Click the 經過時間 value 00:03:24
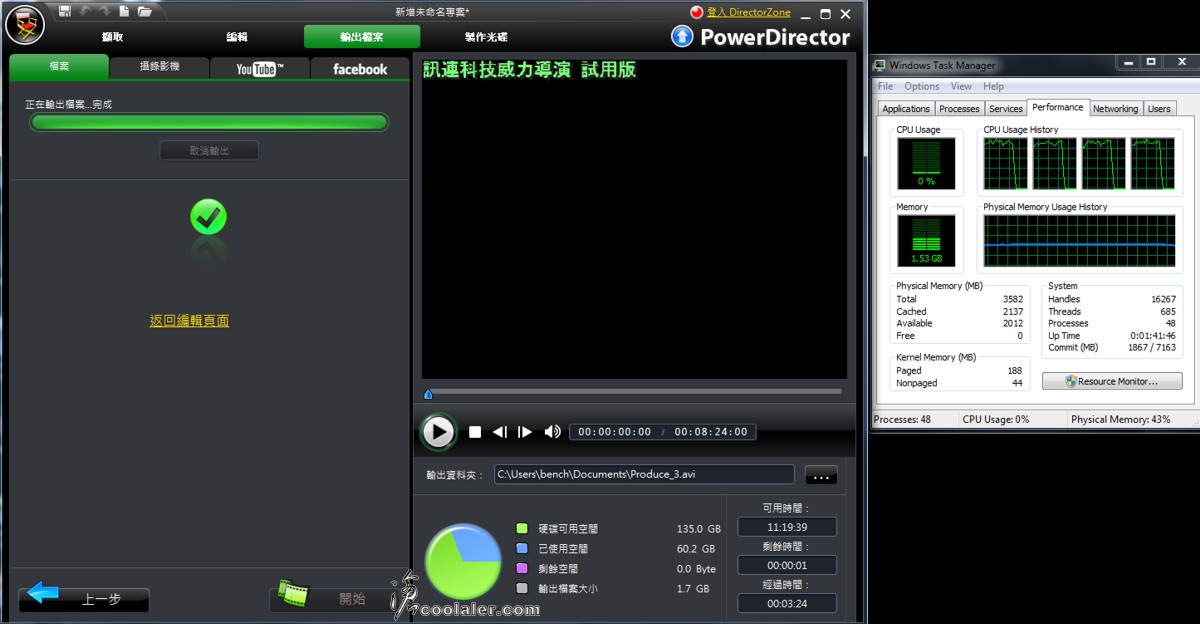The image size is (1200, 624). pos(787,603)
